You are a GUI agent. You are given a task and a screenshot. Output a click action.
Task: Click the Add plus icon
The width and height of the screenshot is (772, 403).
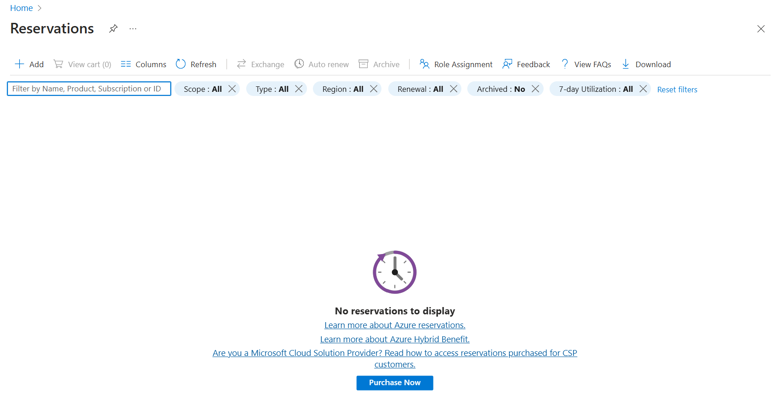(19, 64)
